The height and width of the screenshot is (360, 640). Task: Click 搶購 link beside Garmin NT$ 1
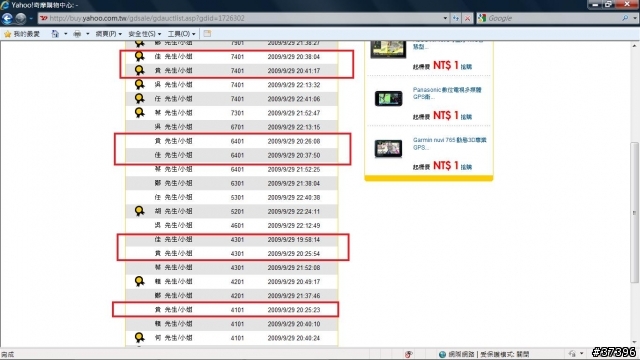(466, 167)
